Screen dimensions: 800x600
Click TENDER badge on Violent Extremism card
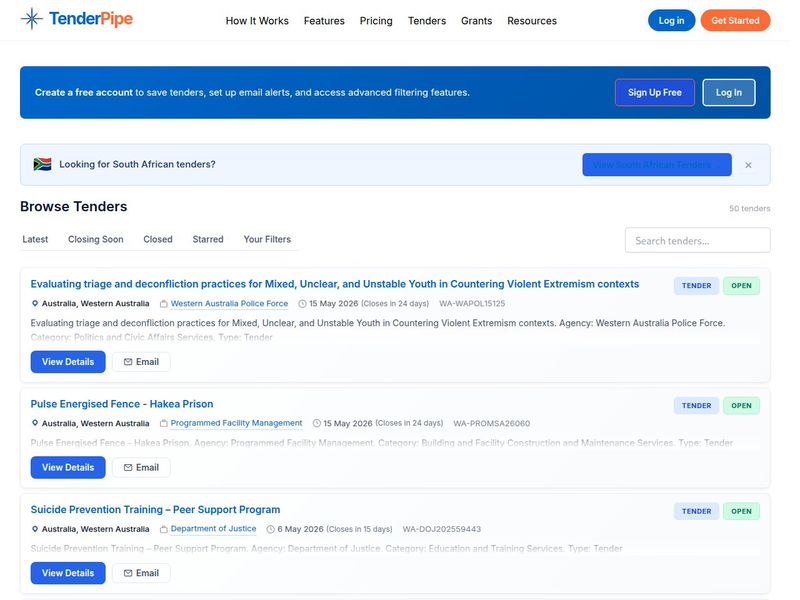696,286
